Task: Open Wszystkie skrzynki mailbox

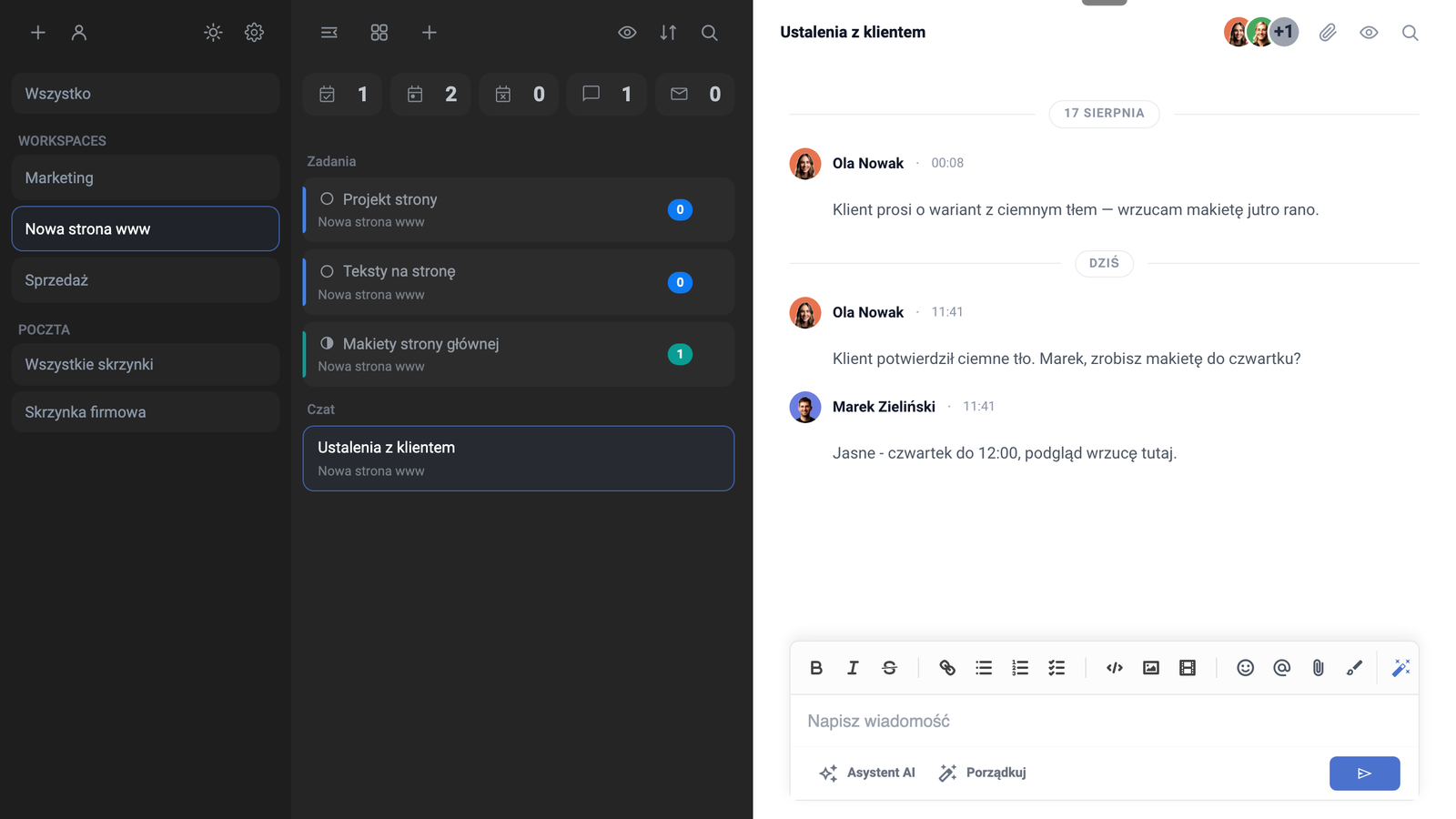Action: pyautogui.click(x=146, y=364)
